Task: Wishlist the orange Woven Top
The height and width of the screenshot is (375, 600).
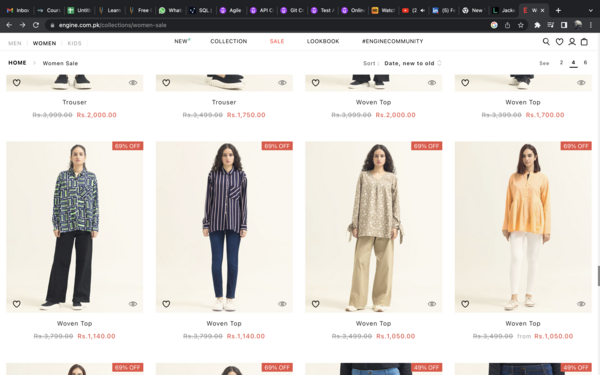Action: click(x=465, y=304)
